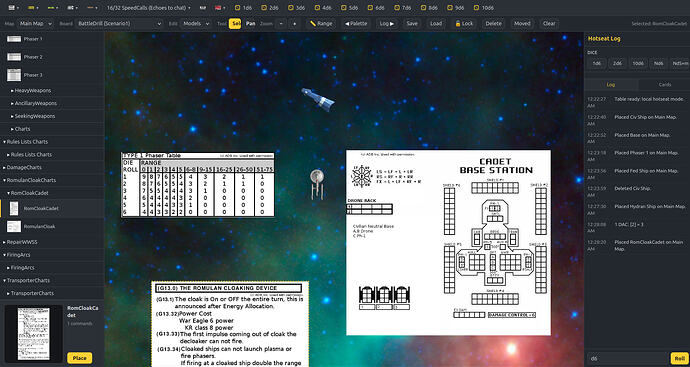Zoom in with the plus button
Viewport: 690px width, 367px height.
click(294, 23)
